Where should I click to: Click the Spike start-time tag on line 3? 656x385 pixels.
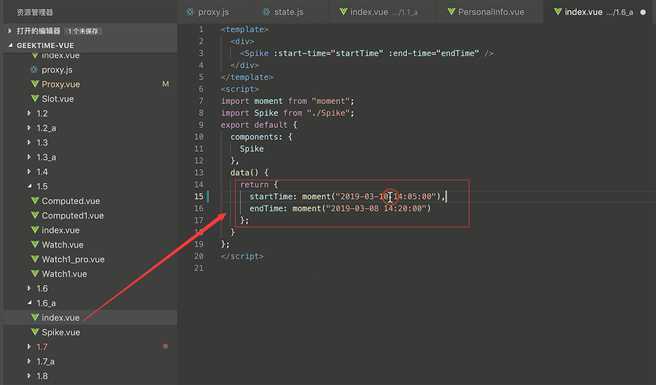pyautogui.click(x=366, y=53)
